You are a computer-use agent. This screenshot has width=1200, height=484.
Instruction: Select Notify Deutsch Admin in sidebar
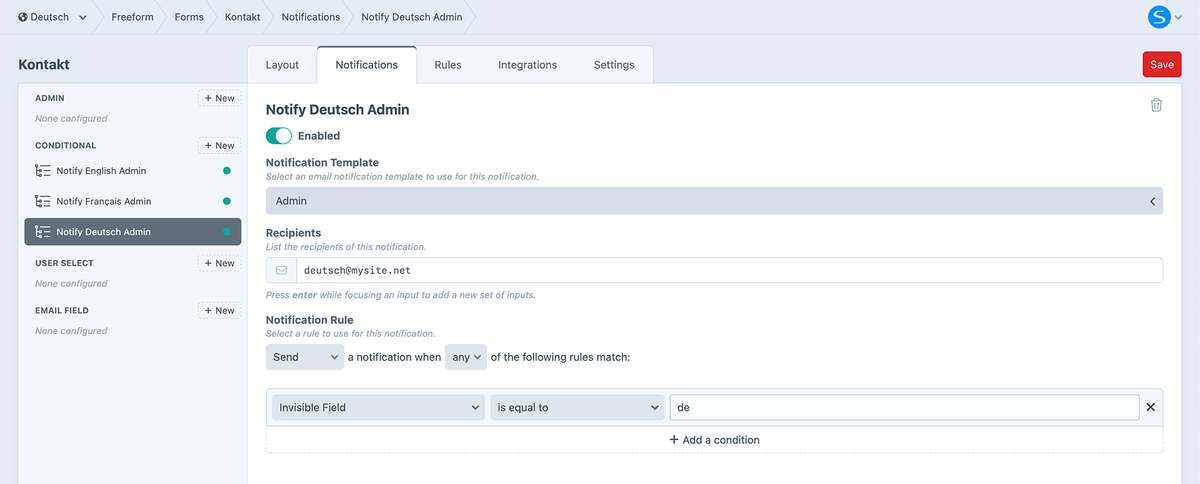pyautogui.click(x=133, y=232)
